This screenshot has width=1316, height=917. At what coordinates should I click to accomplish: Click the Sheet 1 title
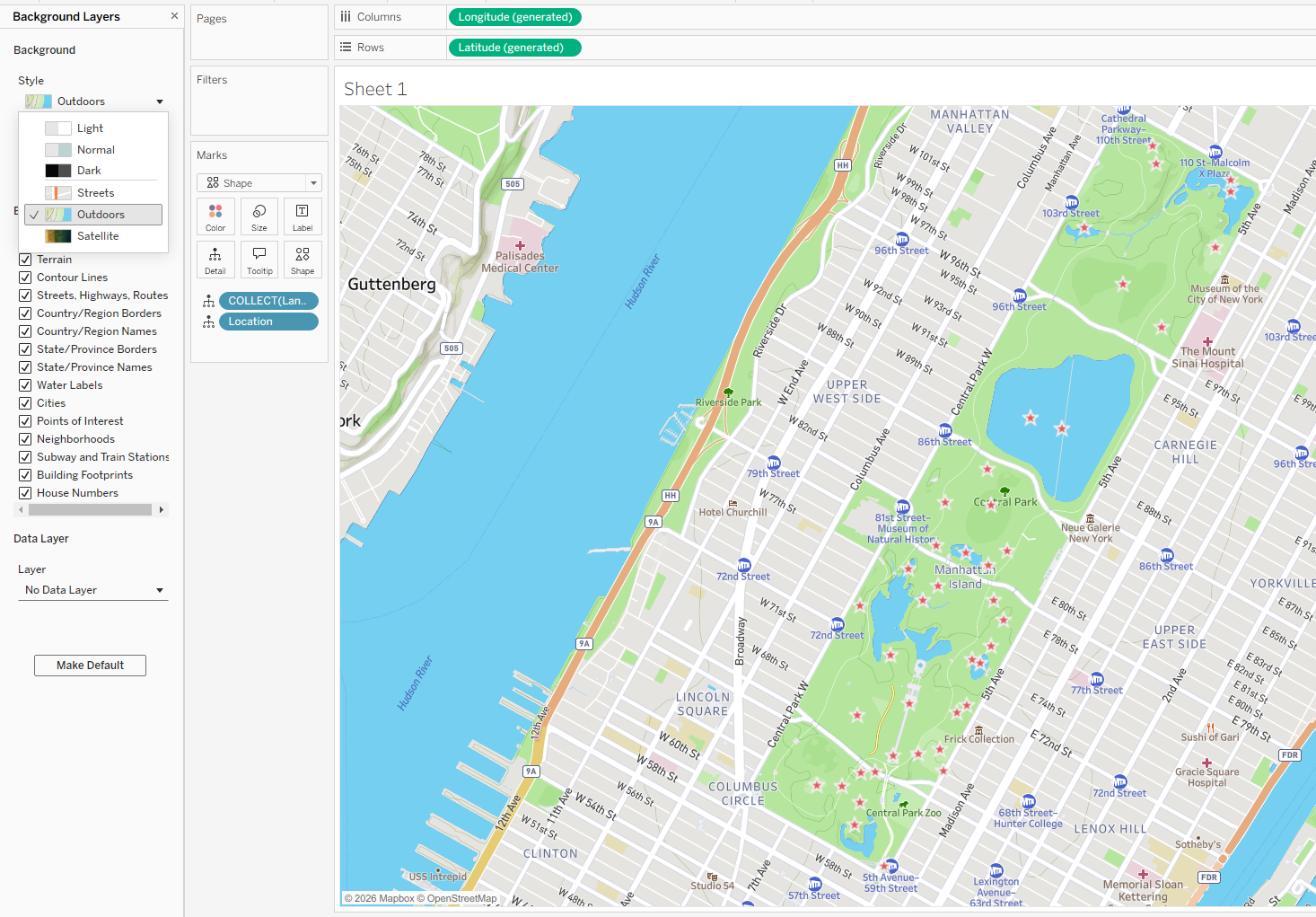(x=375, y=89)
